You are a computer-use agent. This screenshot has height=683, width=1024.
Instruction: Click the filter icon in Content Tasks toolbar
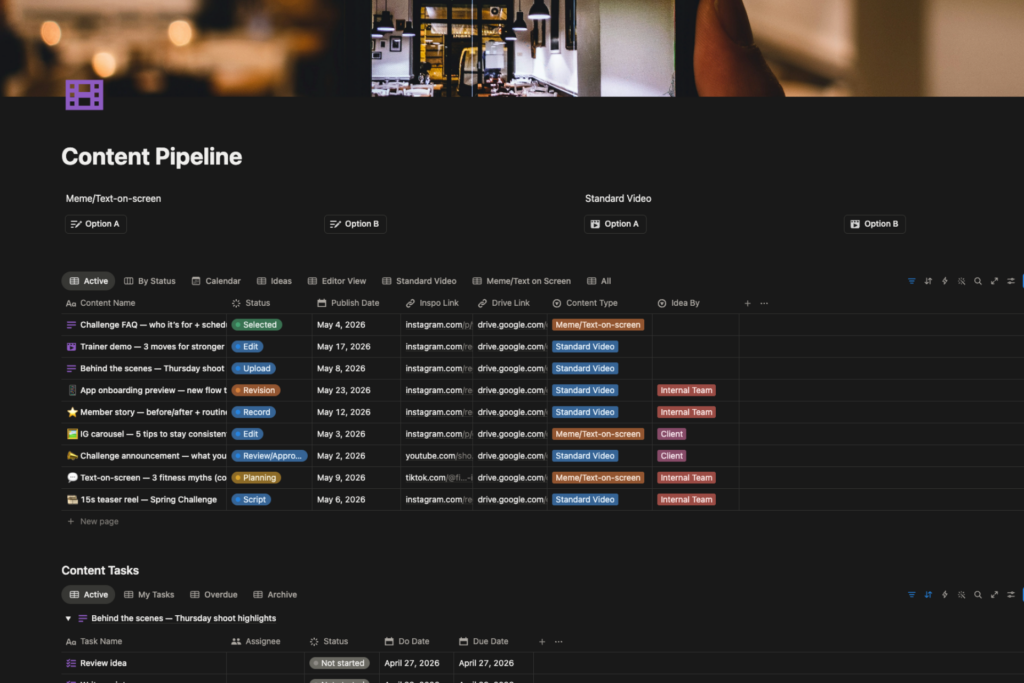pos(911,595)
